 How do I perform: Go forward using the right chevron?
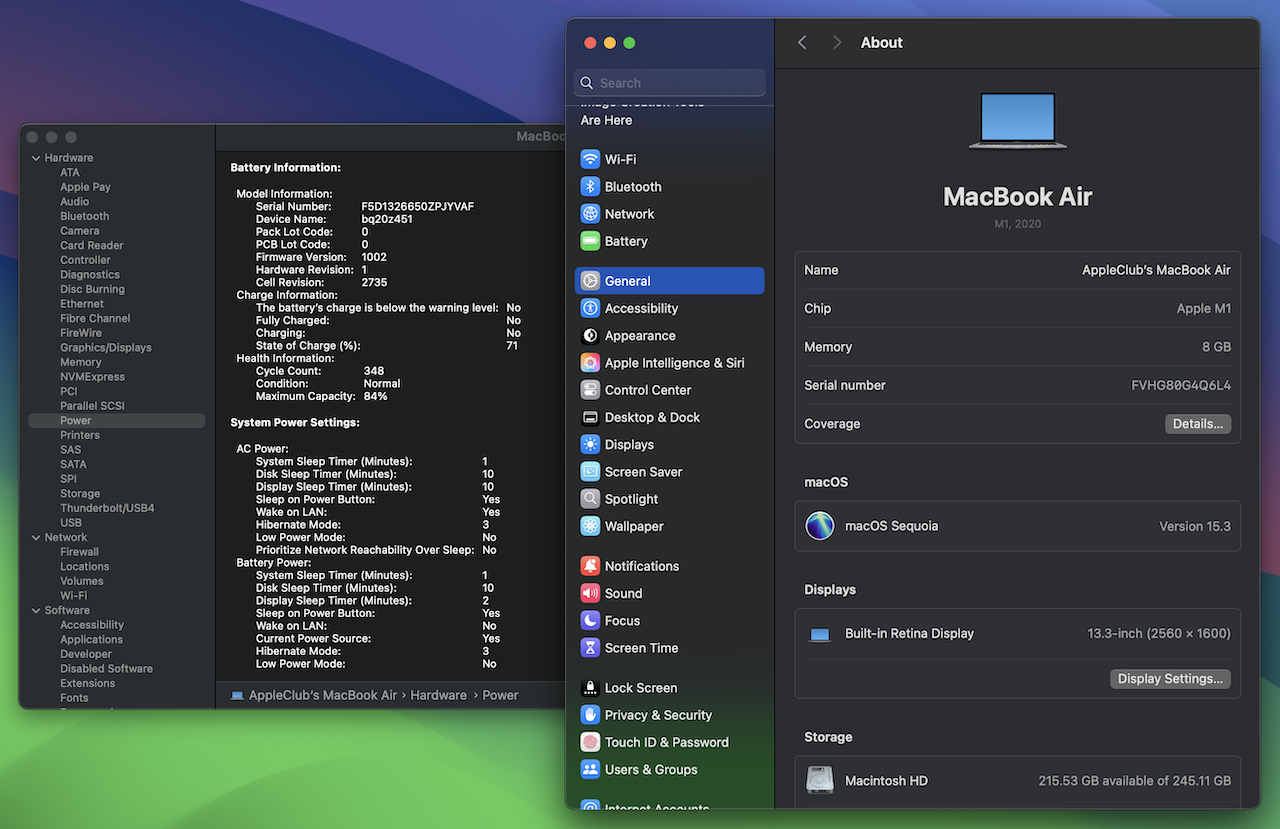pyautogui.click(x=837, y=43)
